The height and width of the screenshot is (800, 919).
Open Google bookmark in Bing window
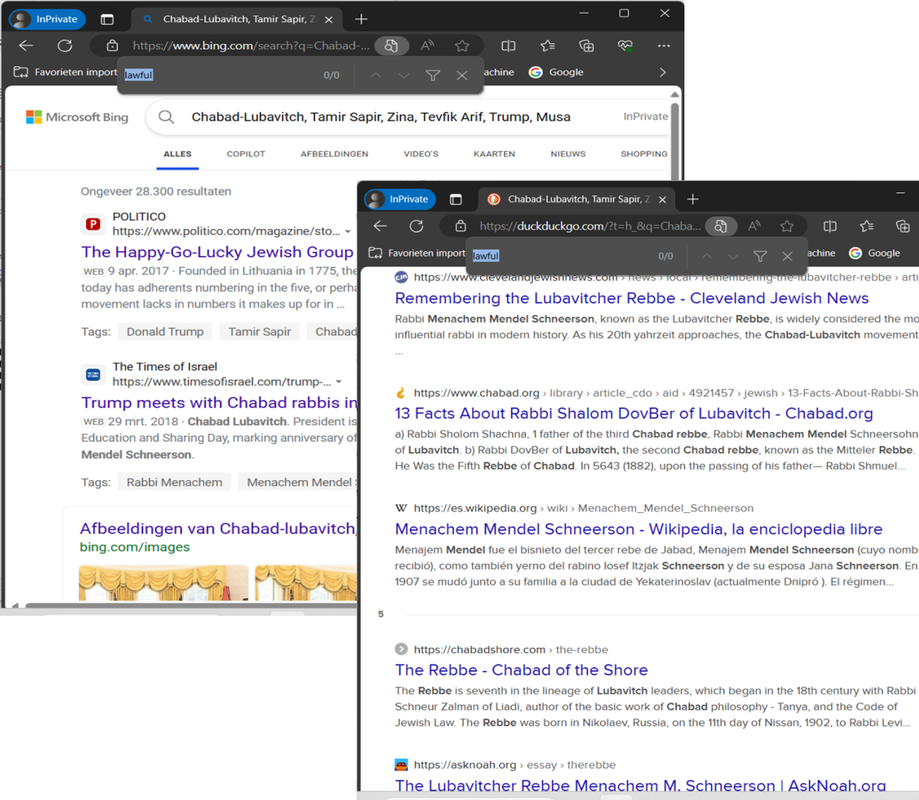556,72
